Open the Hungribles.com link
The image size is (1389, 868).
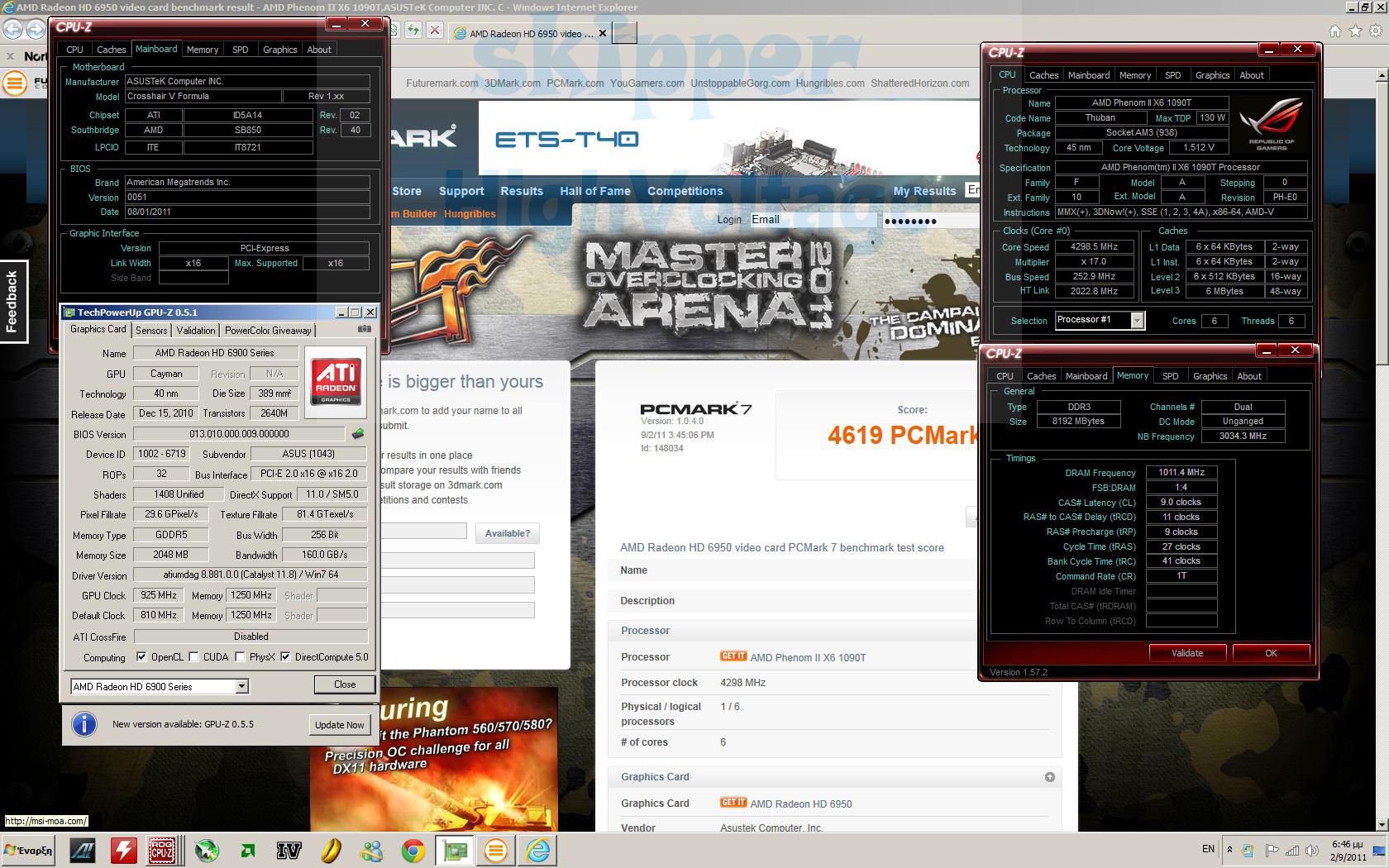830,83
